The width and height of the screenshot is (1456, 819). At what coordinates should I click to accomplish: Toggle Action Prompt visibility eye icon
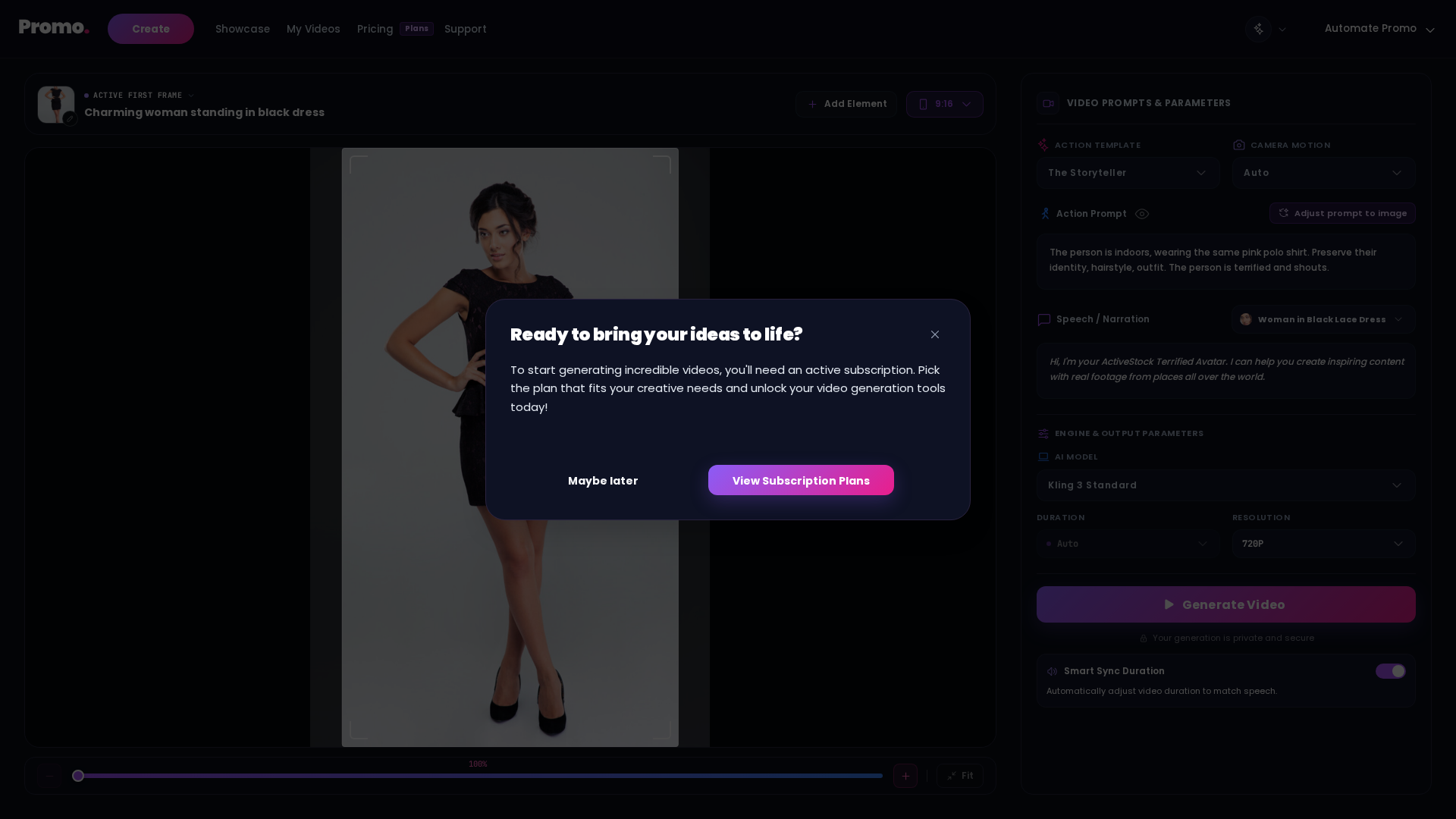1142,214
